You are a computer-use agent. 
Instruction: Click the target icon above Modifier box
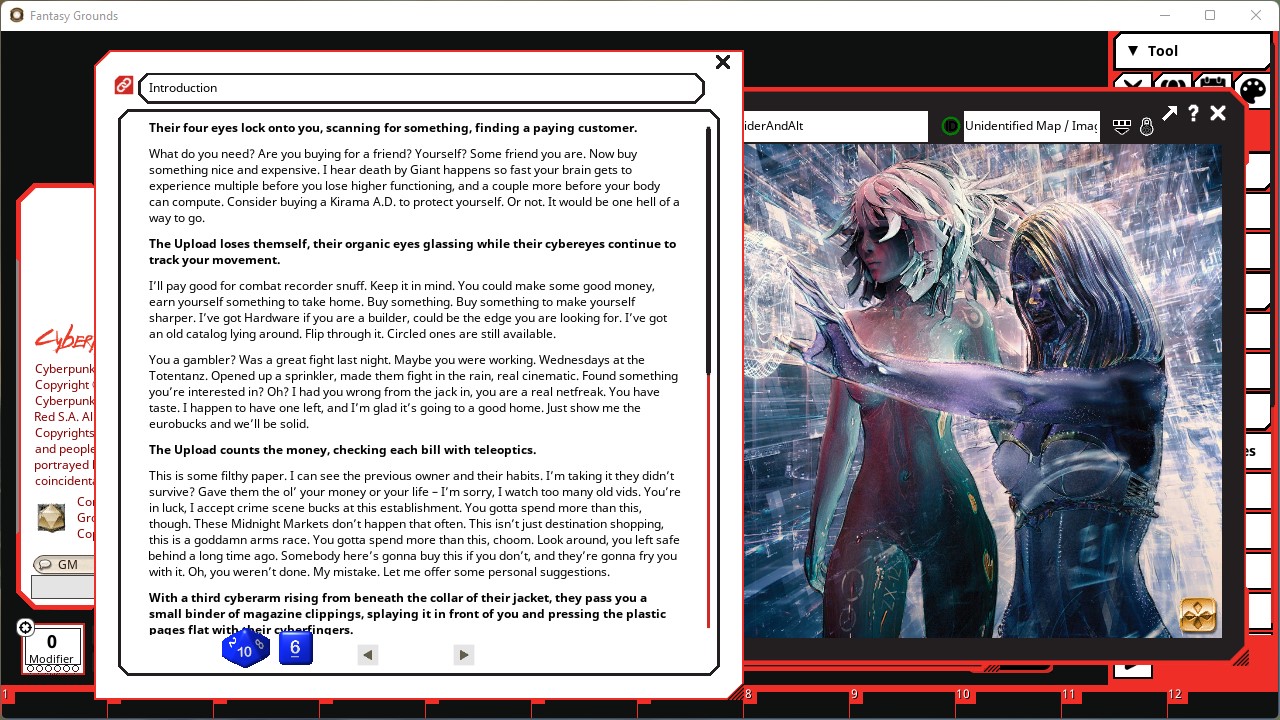tap(26, 628)
